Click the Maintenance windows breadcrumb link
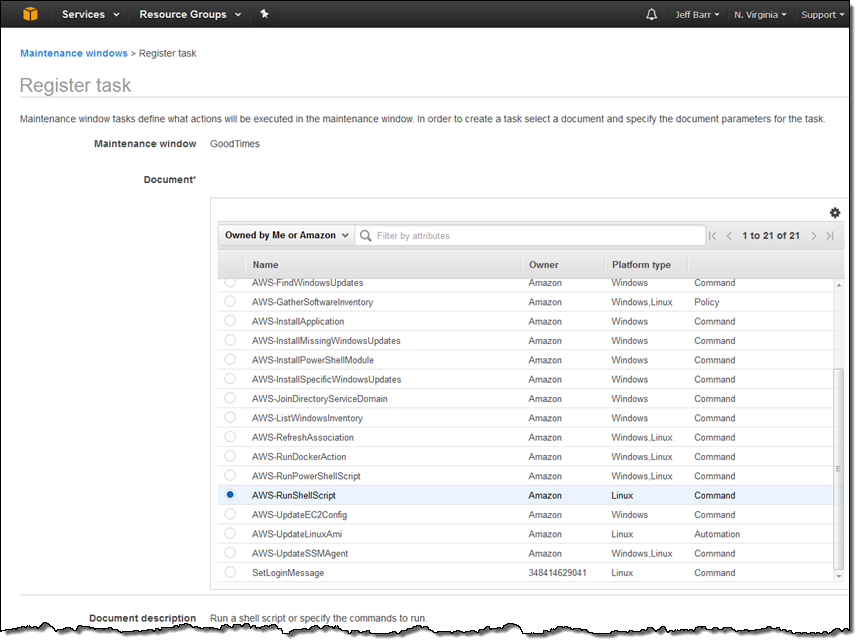 (74, 53)
